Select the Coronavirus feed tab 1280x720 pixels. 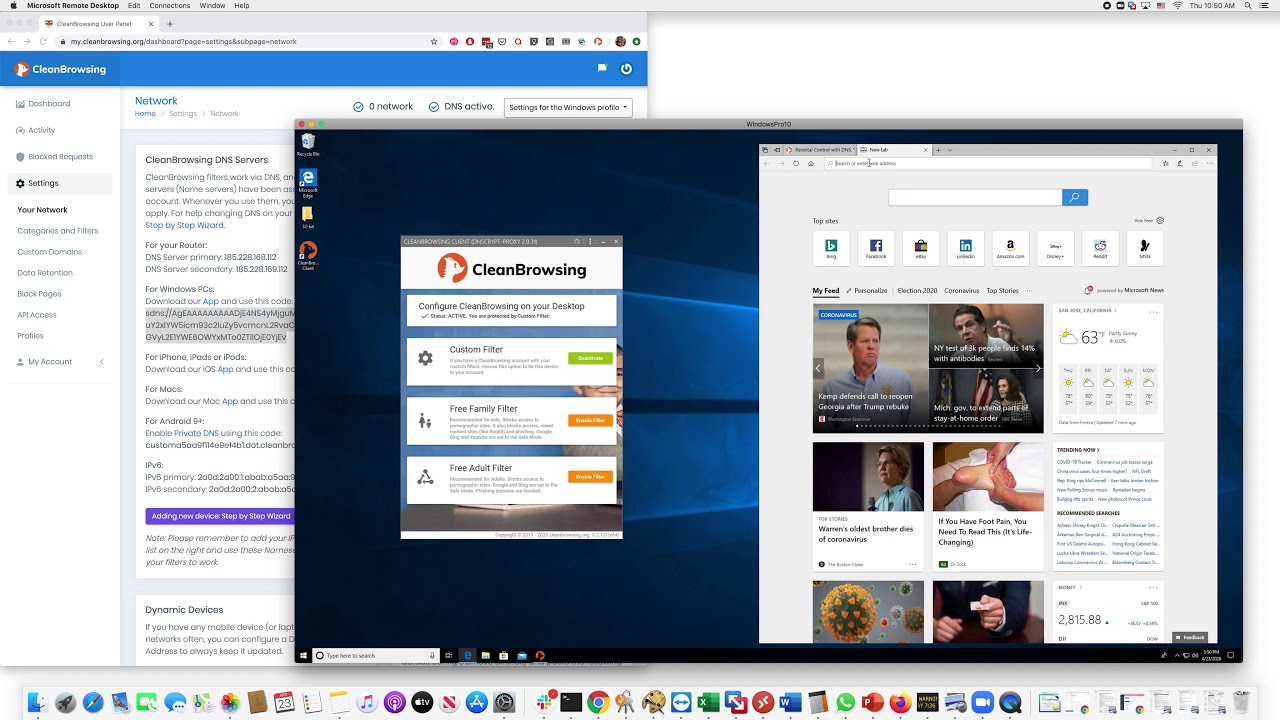point(962,291)
